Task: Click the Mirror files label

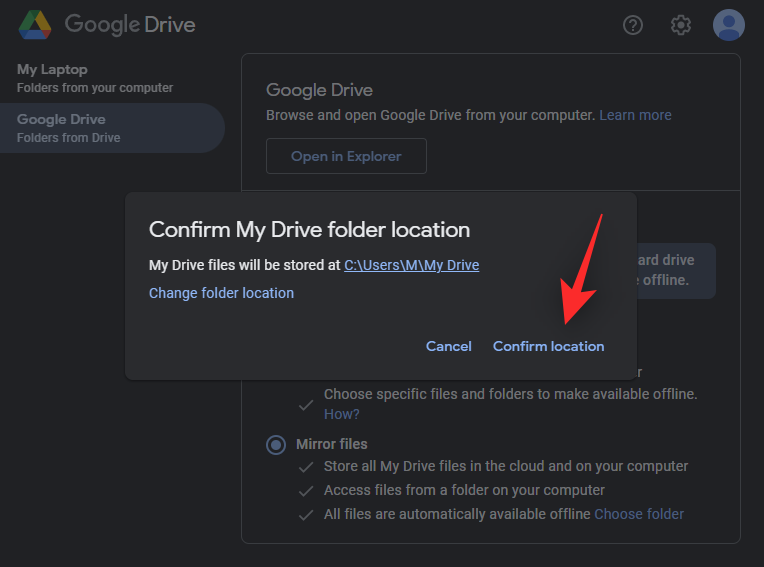Action: tap(332, 444)
